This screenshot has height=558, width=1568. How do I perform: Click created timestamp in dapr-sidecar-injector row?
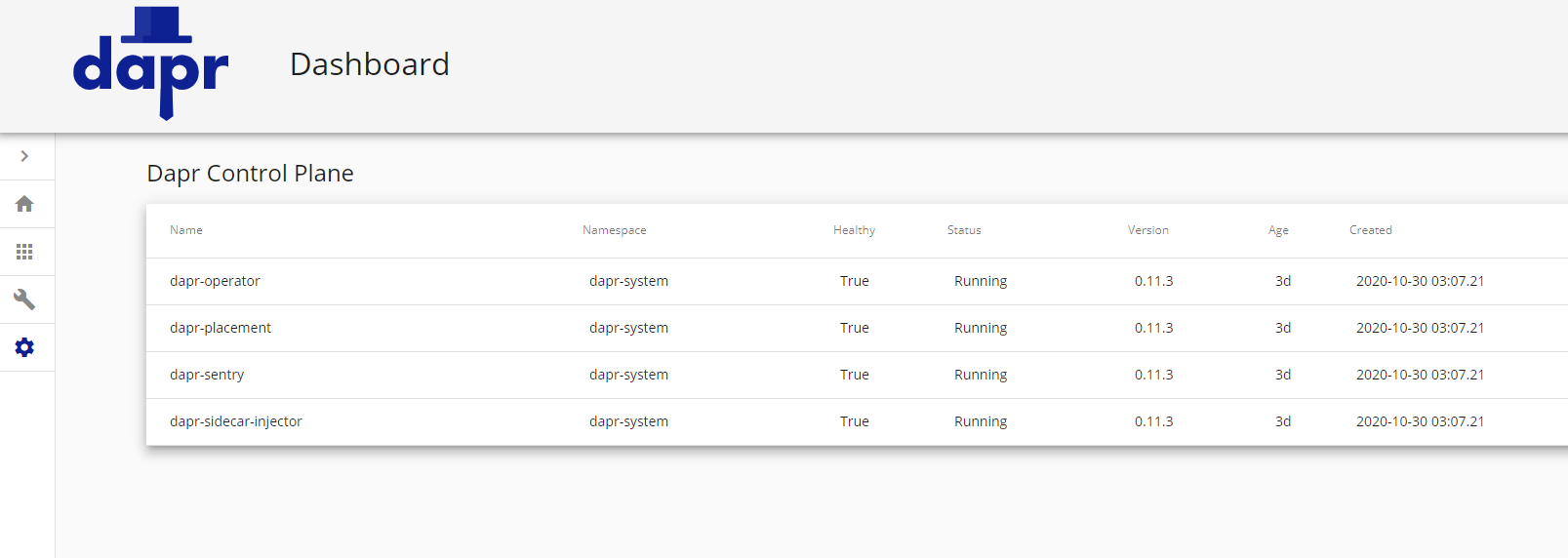[1421, 421]
